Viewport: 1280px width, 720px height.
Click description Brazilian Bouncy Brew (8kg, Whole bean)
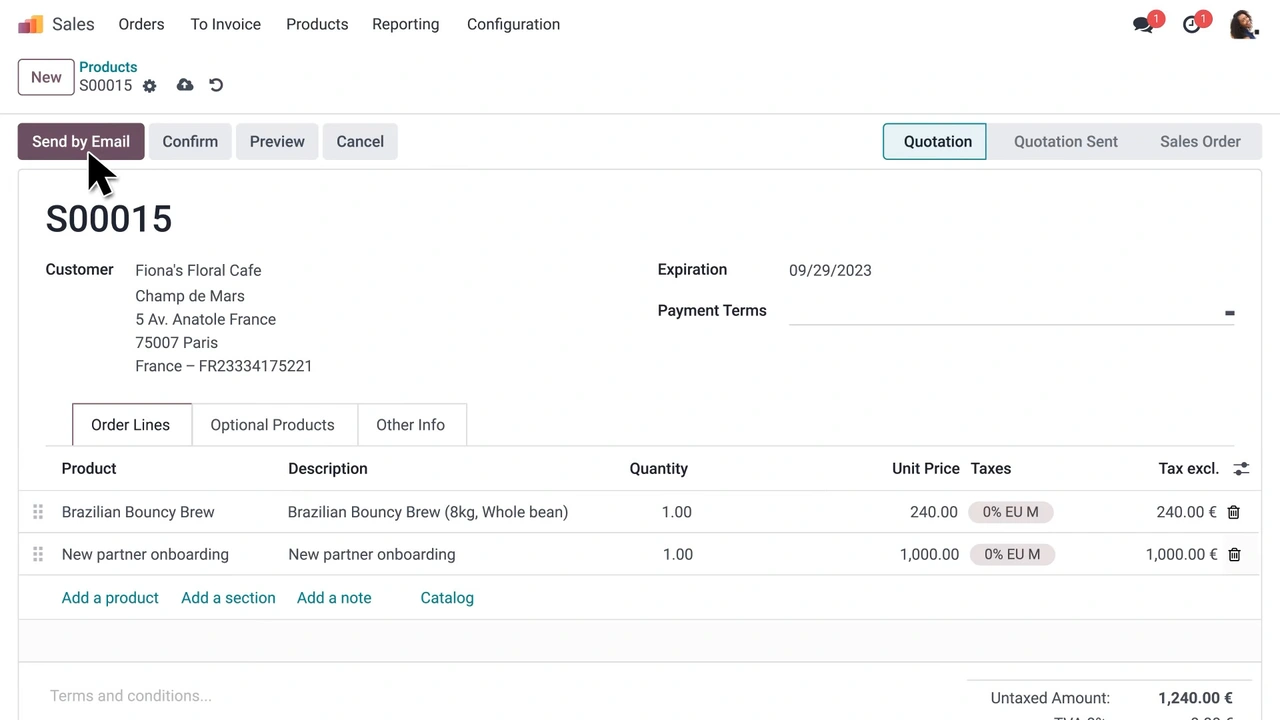(428, 512)
